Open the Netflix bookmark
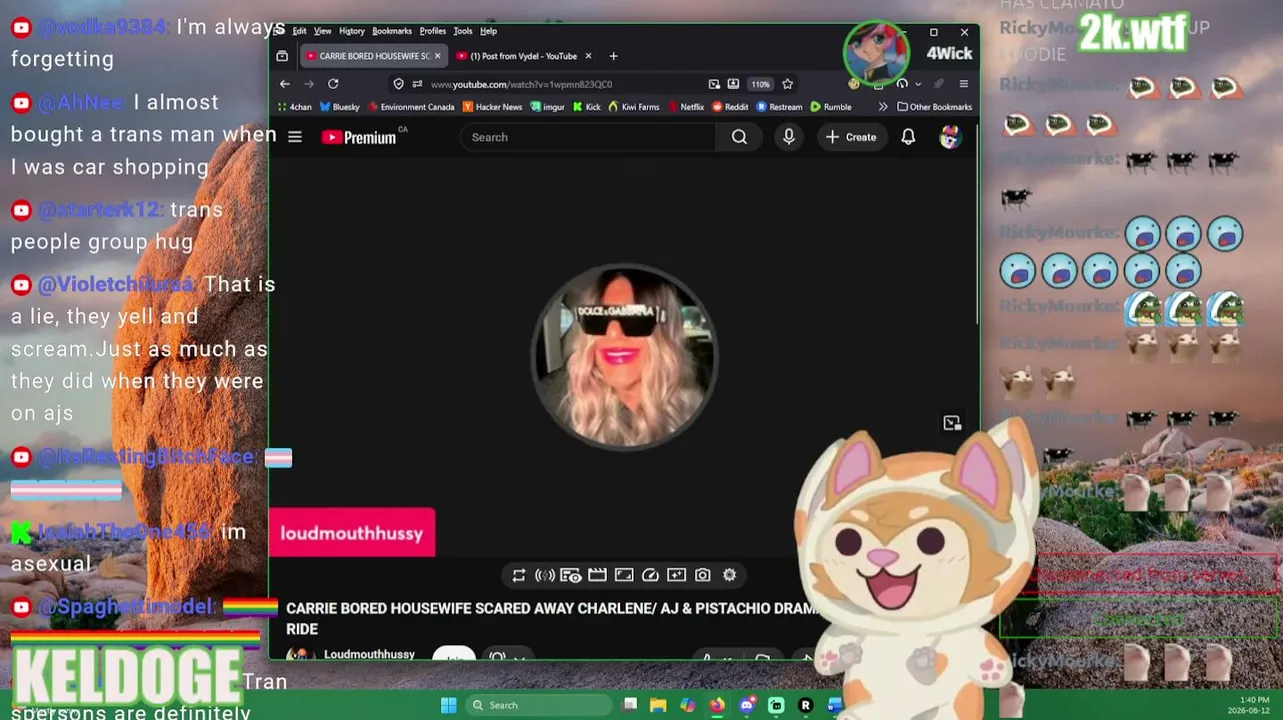 click(x=686, y=107)
